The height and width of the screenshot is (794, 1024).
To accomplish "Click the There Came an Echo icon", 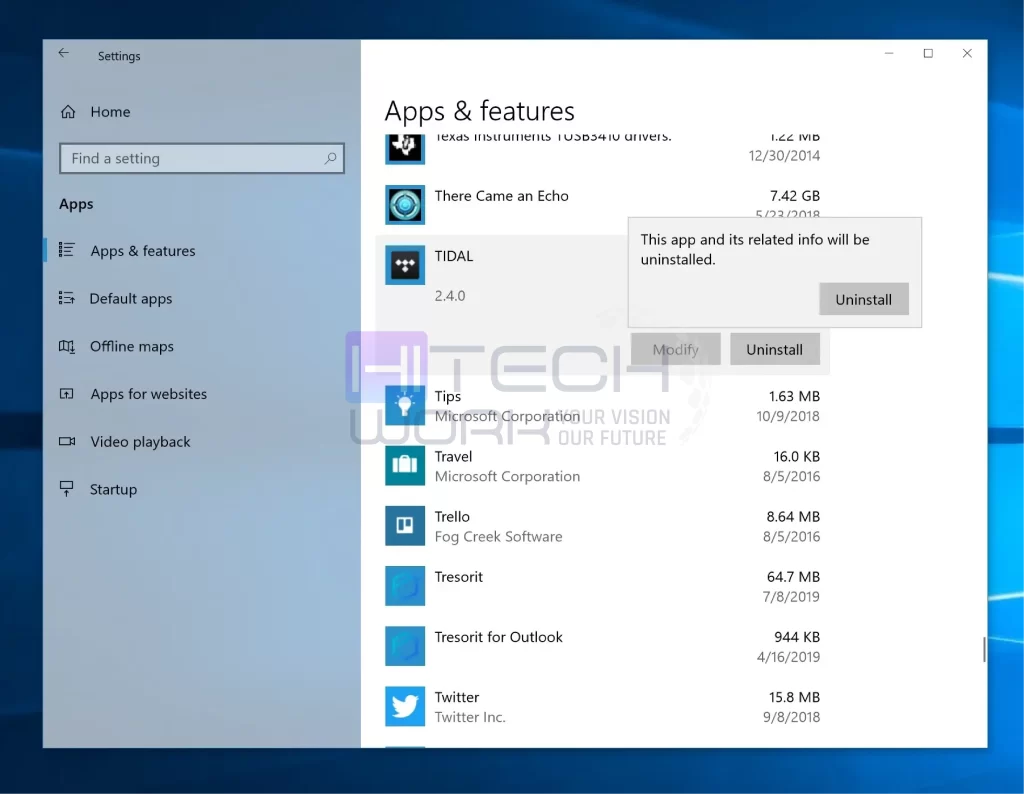I will (405, 205).
